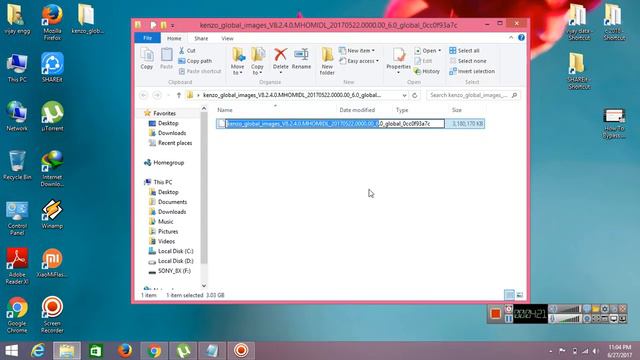Screen dimensions: 640x360
Task: Click Select none in the ribbon
Action: click(x=468, y=61)
